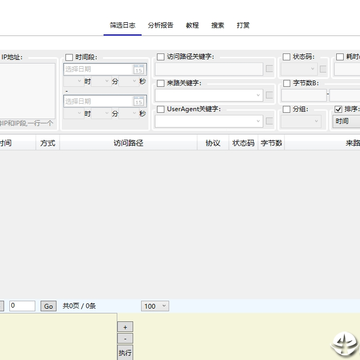Open the start time minute (分) dropdown
This screenshot has height=360, width=360.
101,81
